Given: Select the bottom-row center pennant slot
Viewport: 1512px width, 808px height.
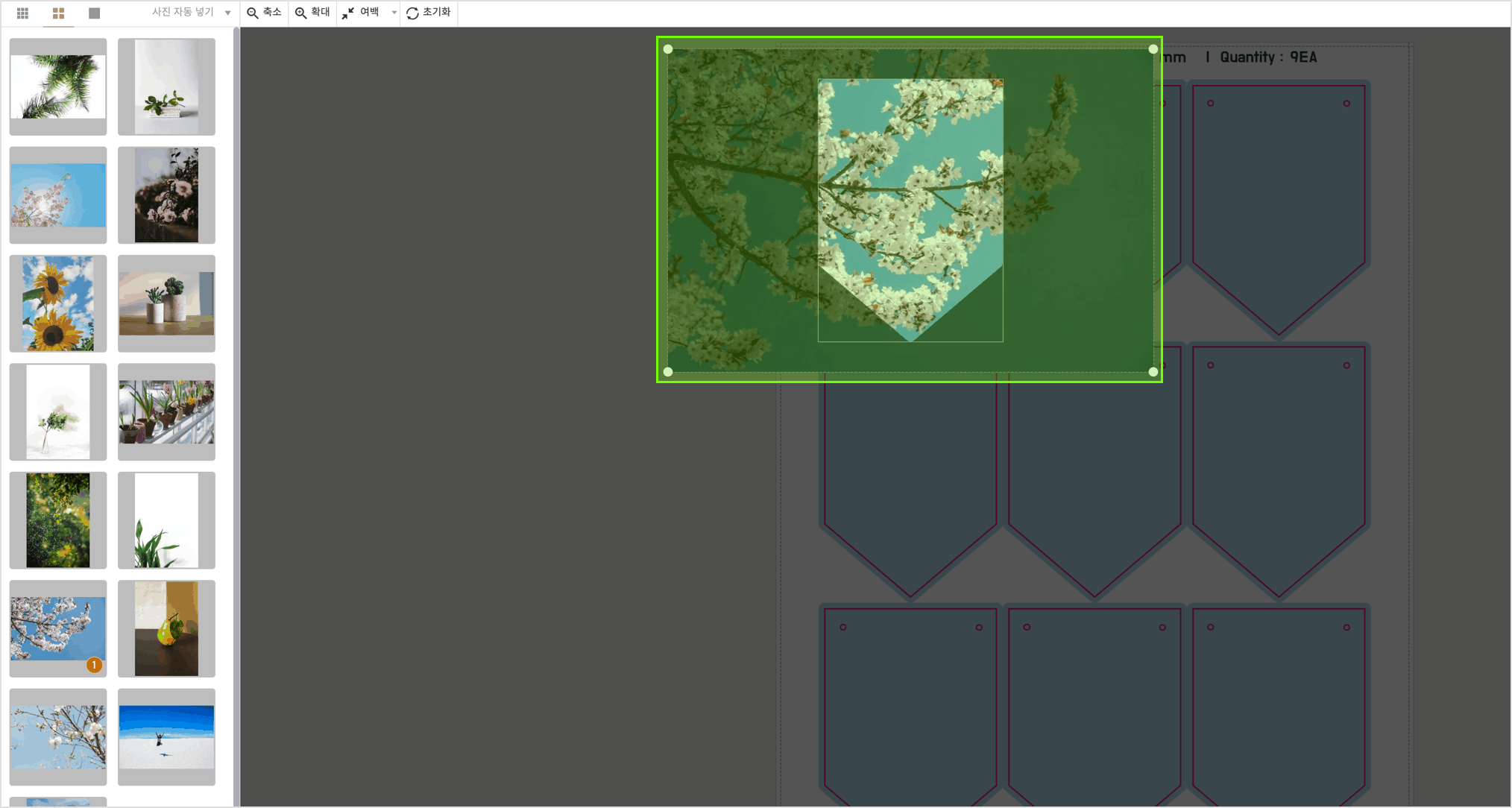Looking at the screenshot, I should [1094, 707].
